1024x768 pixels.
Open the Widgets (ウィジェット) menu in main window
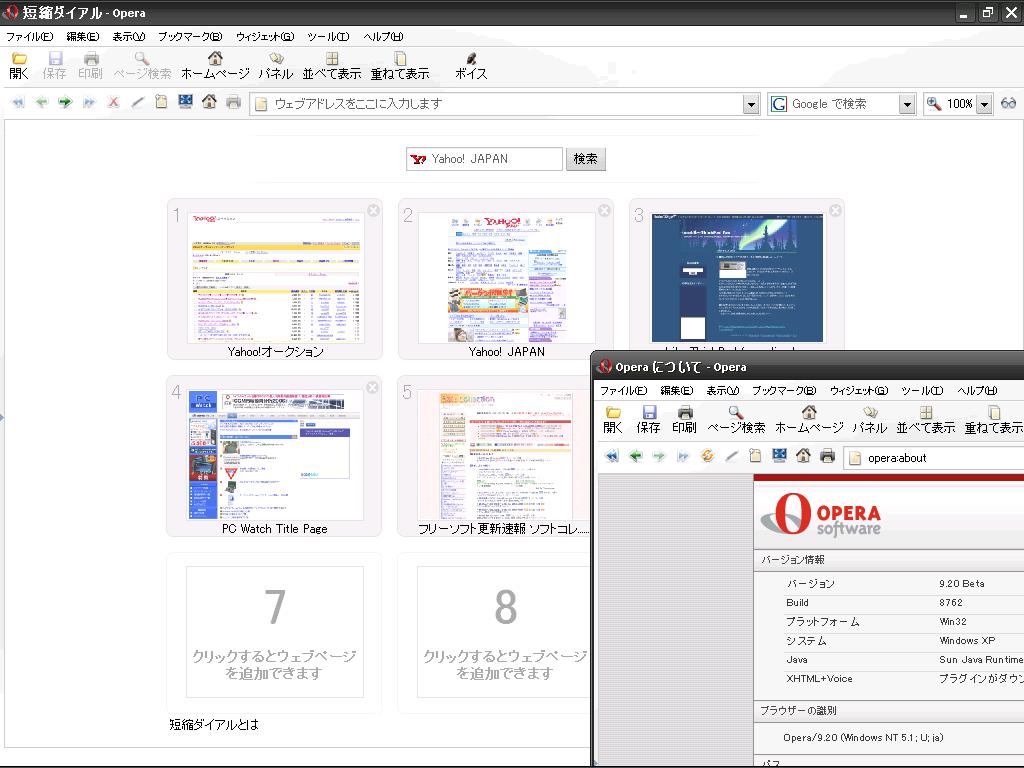(x=265, y=37)
